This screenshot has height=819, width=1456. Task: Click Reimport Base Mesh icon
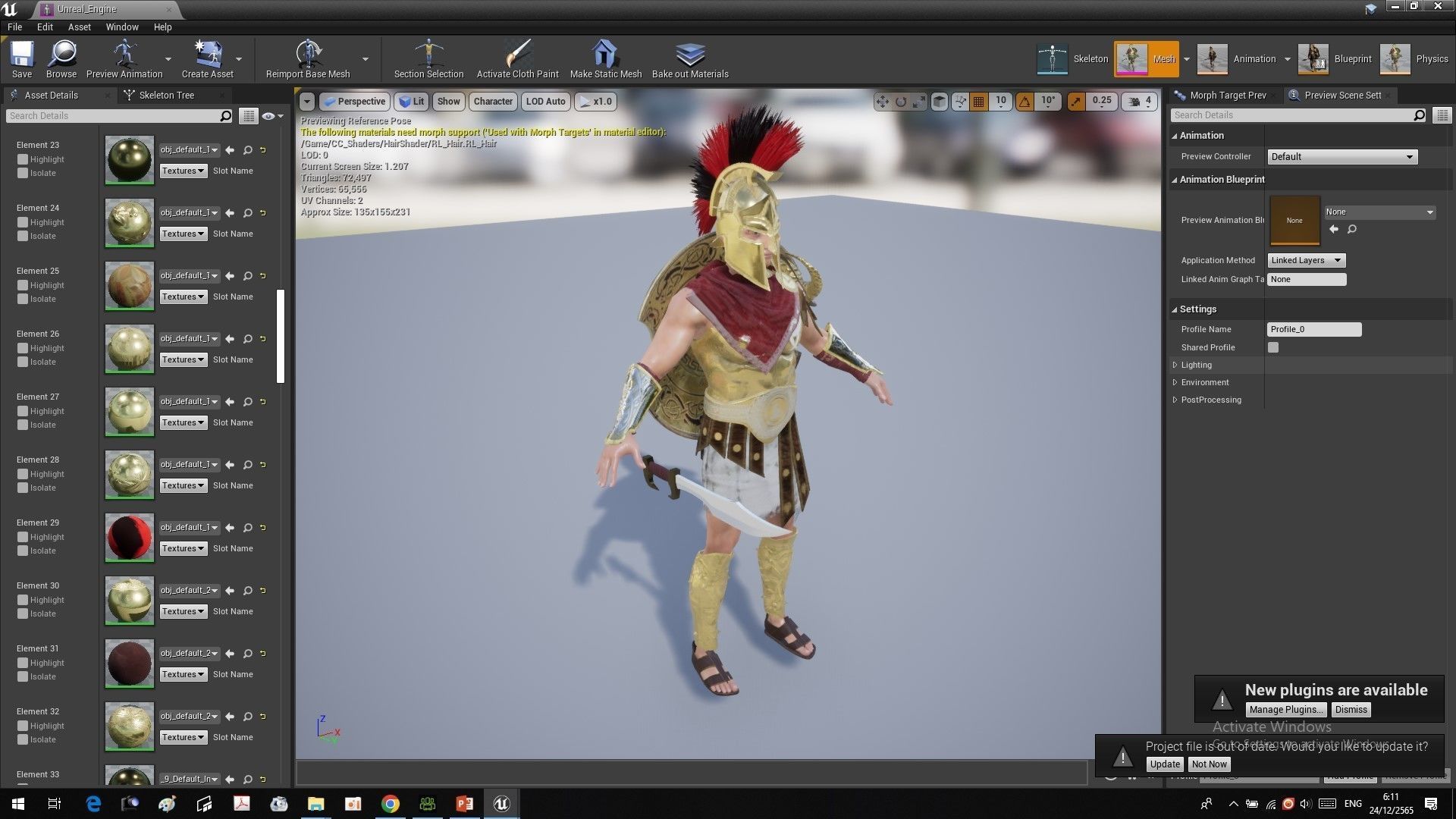coord(308,58)
